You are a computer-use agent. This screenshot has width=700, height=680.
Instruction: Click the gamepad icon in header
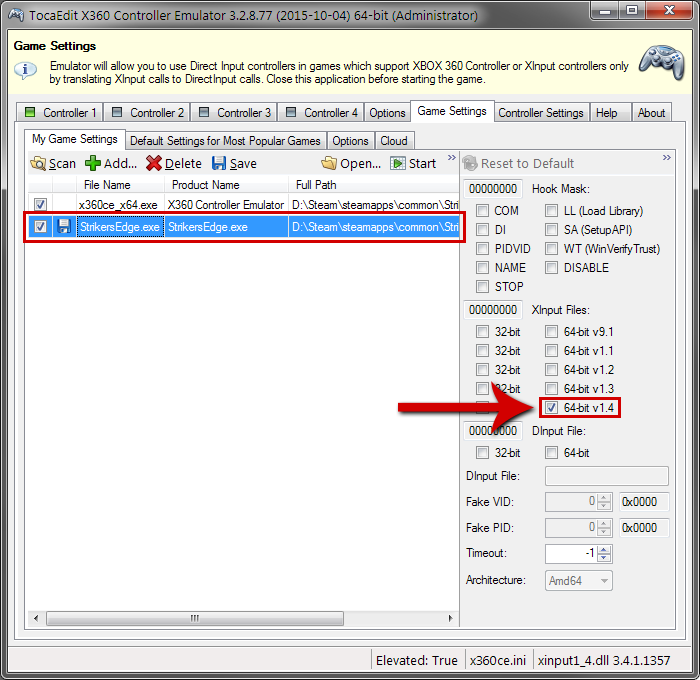coord(662,63)
